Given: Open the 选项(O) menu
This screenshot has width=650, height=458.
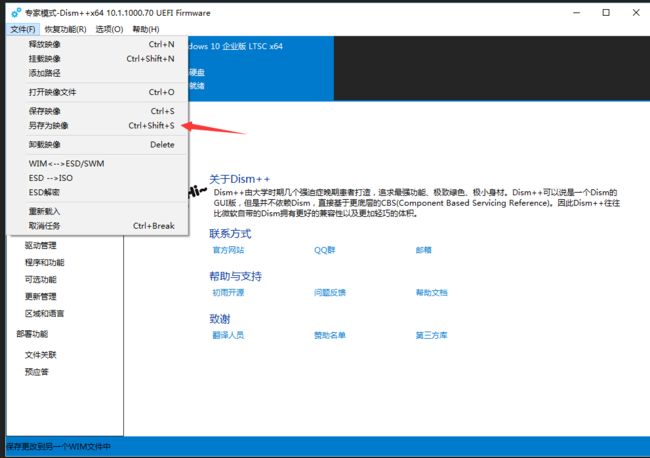Looking at the screenshot, I should coord(109,29).
